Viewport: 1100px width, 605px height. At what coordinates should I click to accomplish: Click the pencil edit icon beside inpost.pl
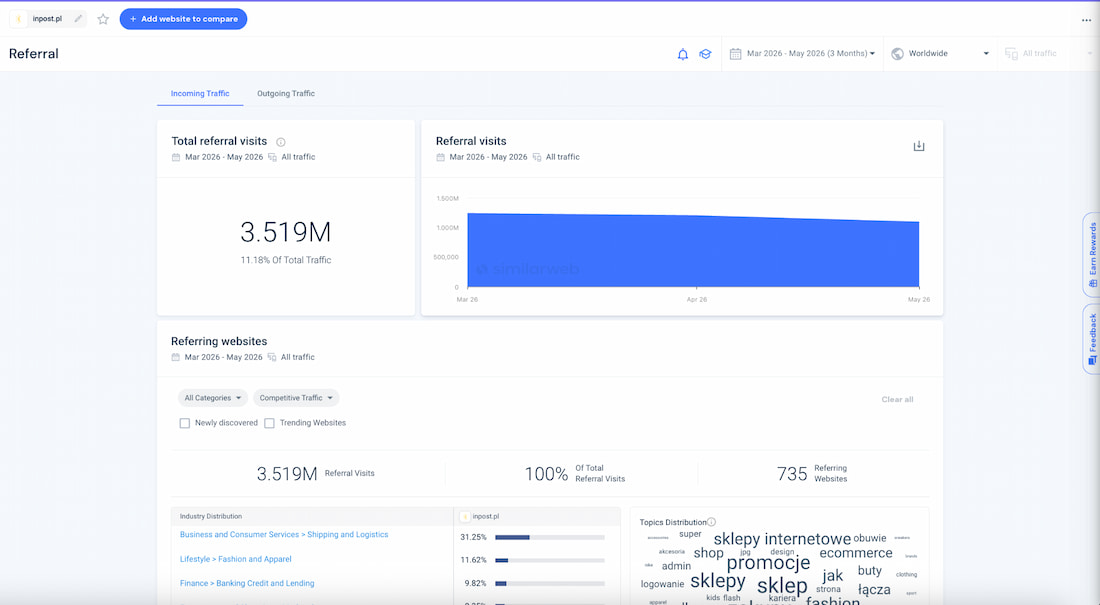coord(78,19)
